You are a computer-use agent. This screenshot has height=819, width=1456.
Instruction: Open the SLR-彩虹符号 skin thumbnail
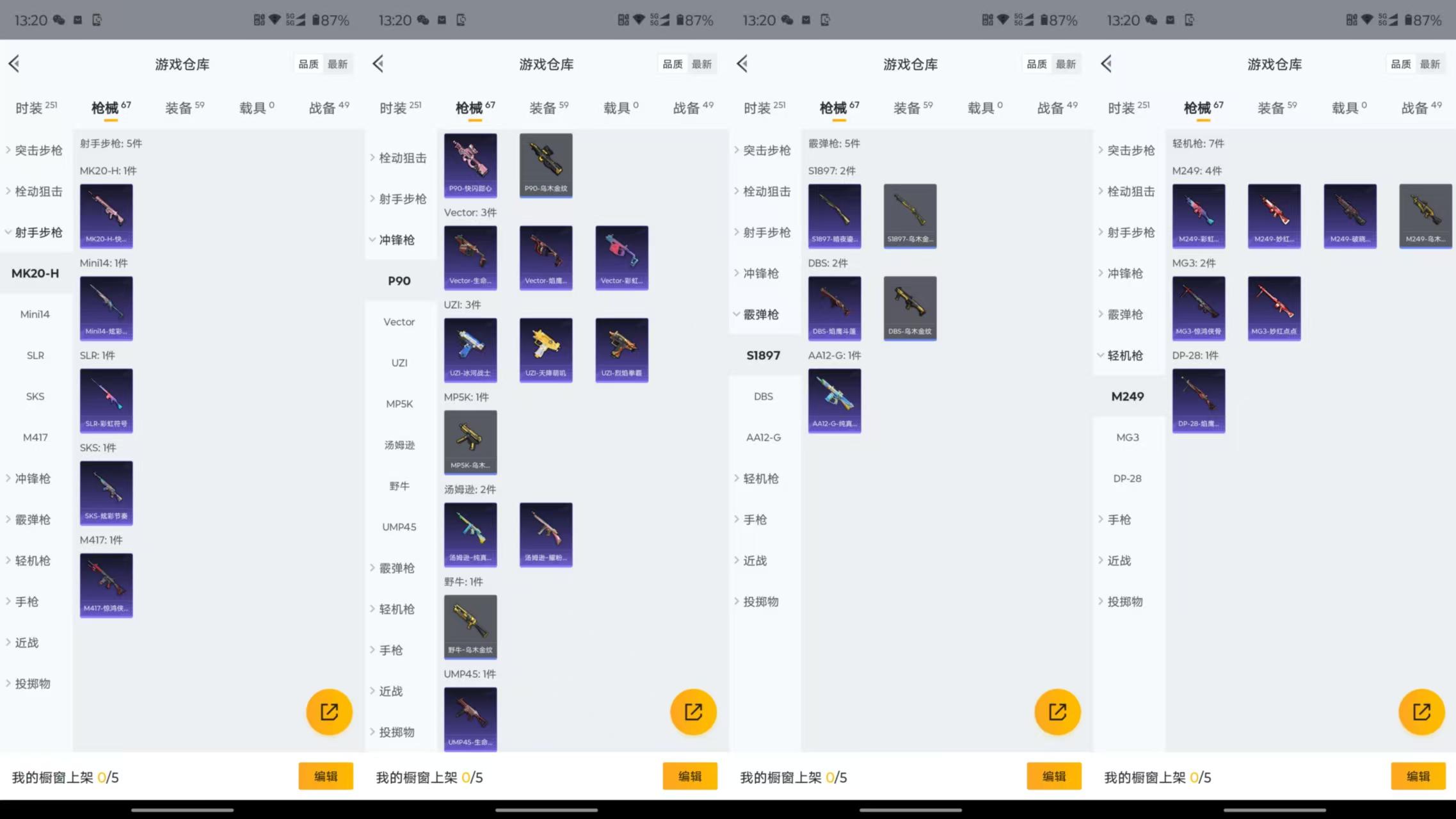pos(106,400)
